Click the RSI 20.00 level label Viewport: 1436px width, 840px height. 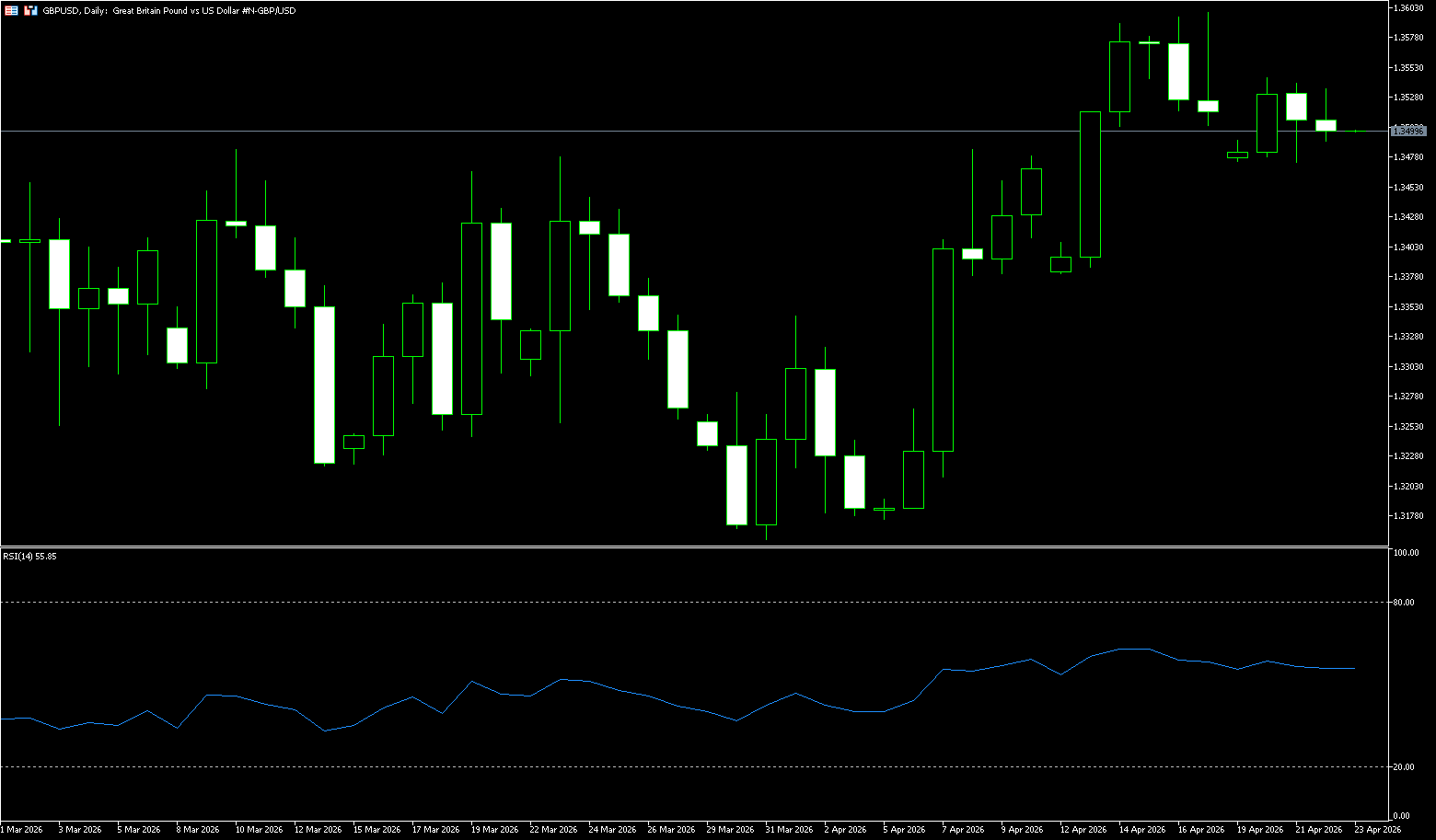[x=1404, y=766]
